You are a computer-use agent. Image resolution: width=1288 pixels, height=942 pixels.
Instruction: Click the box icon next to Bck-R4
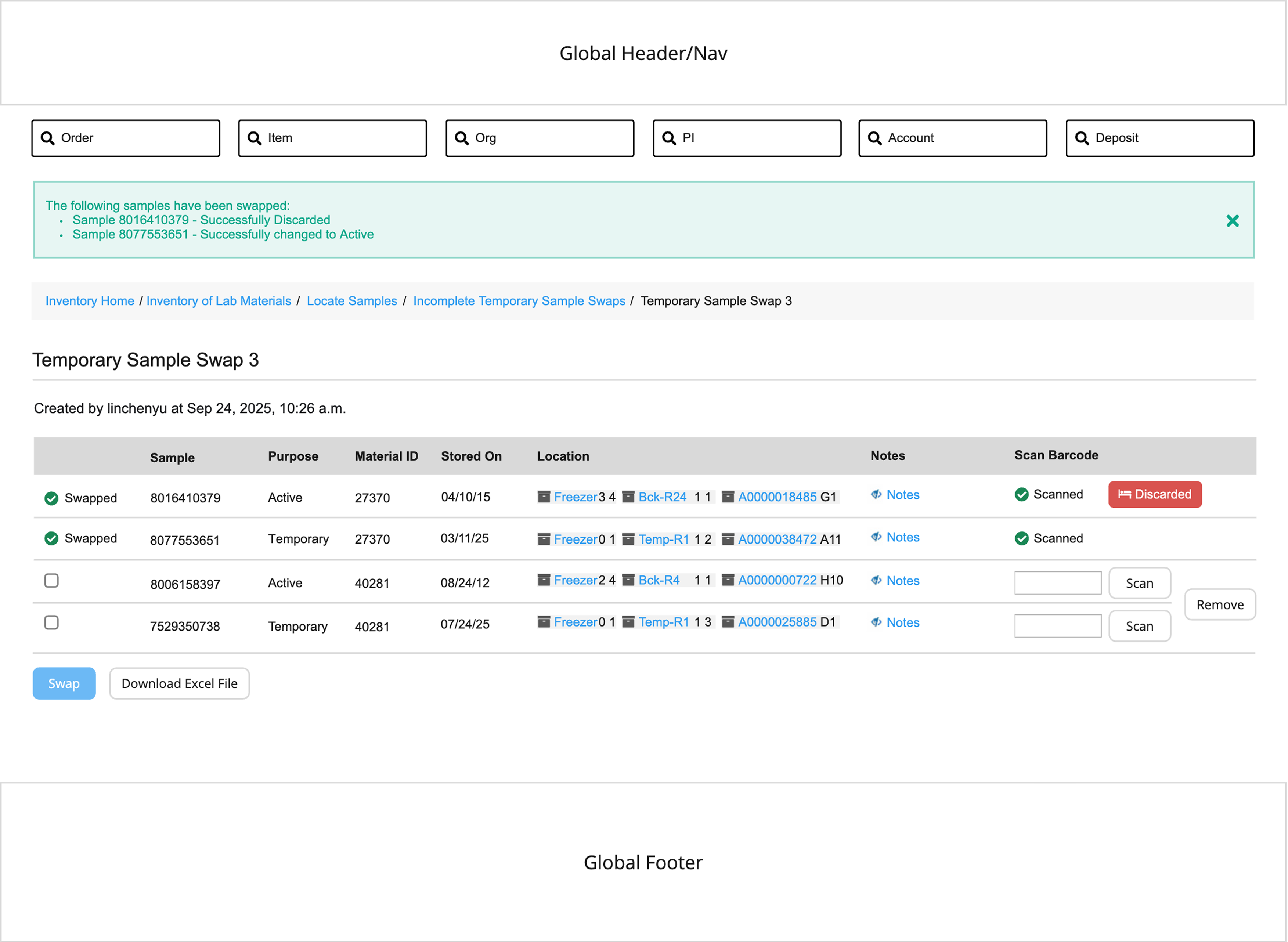(x=628, y=580)
